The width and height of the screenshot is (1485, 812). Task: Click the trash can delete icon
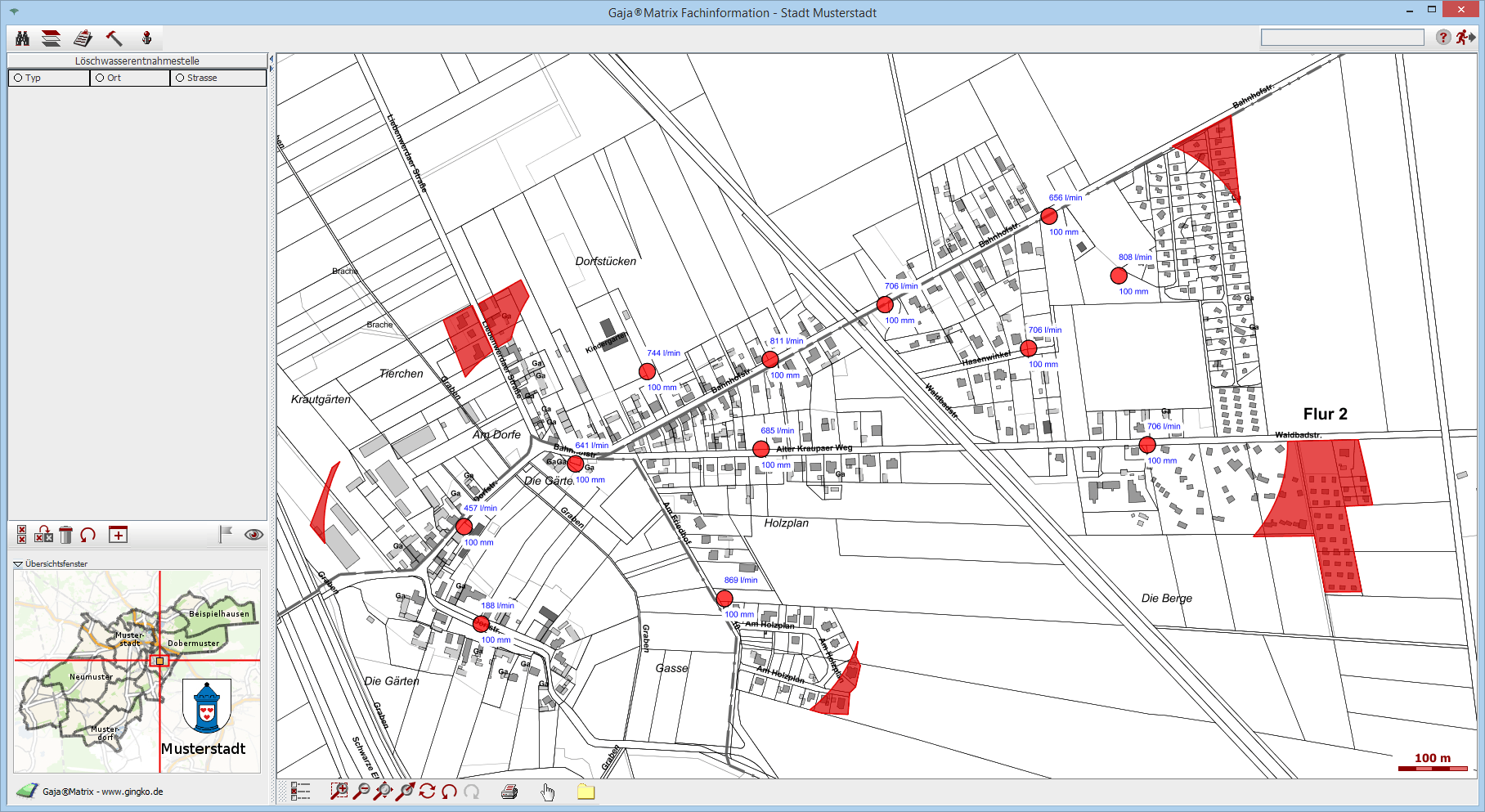(66, 535)
